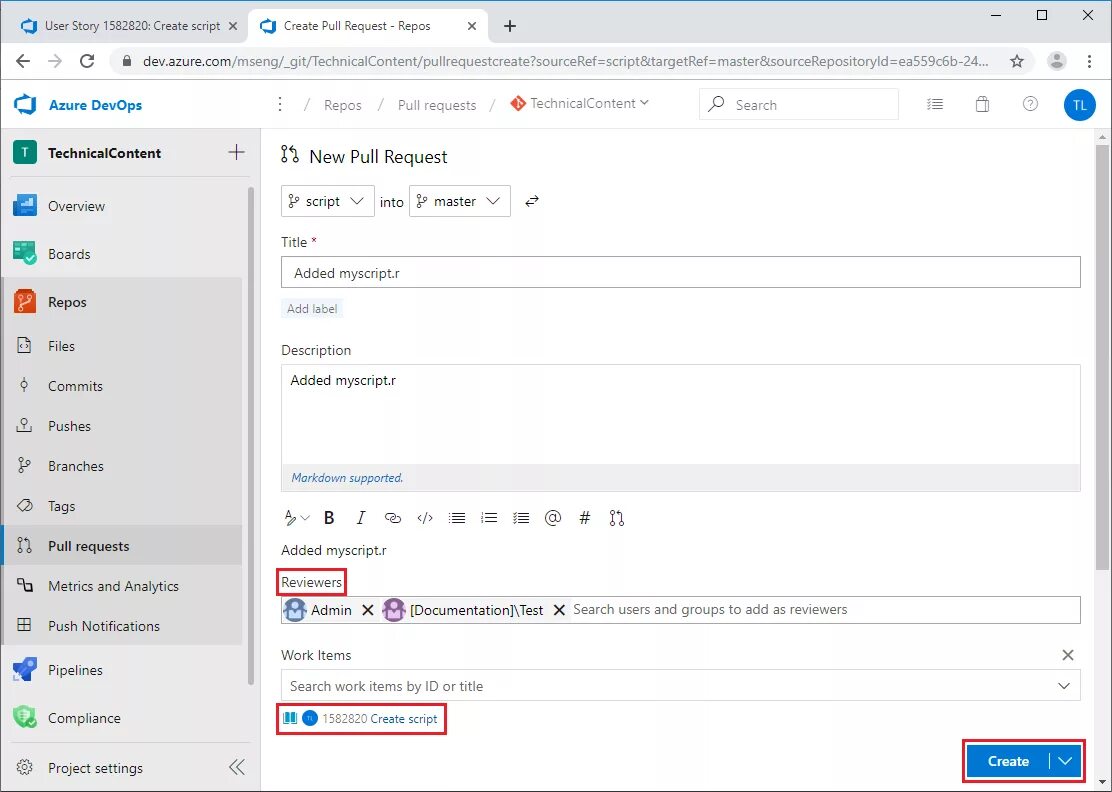Open the Commits page icon
Viewport: 1112px width, 792px height.
coord(24,385)
